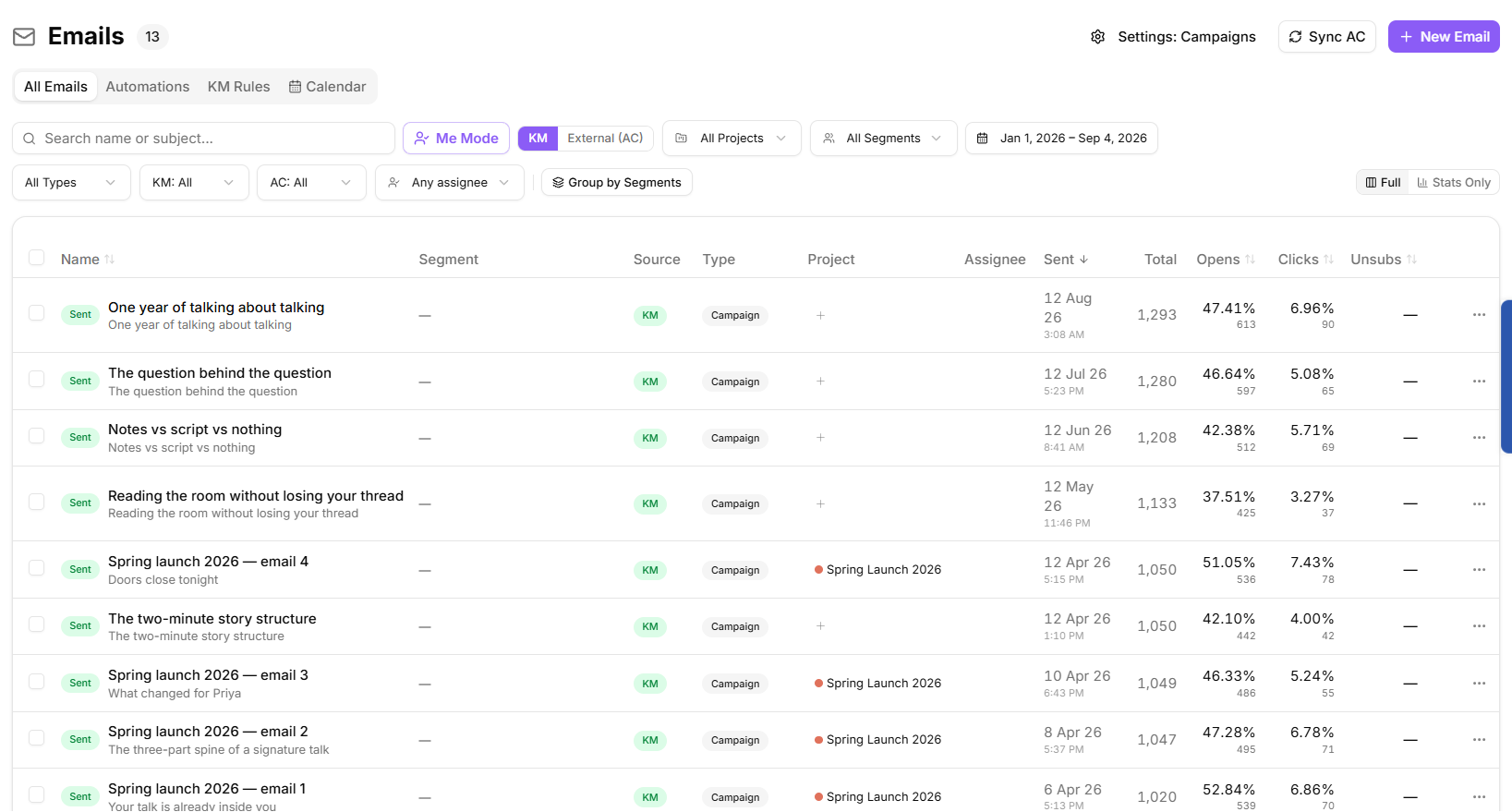The height and width of the screenshot is (812, 1512).
Task: Open the Calendar tab
Action: tap(328, 87)
